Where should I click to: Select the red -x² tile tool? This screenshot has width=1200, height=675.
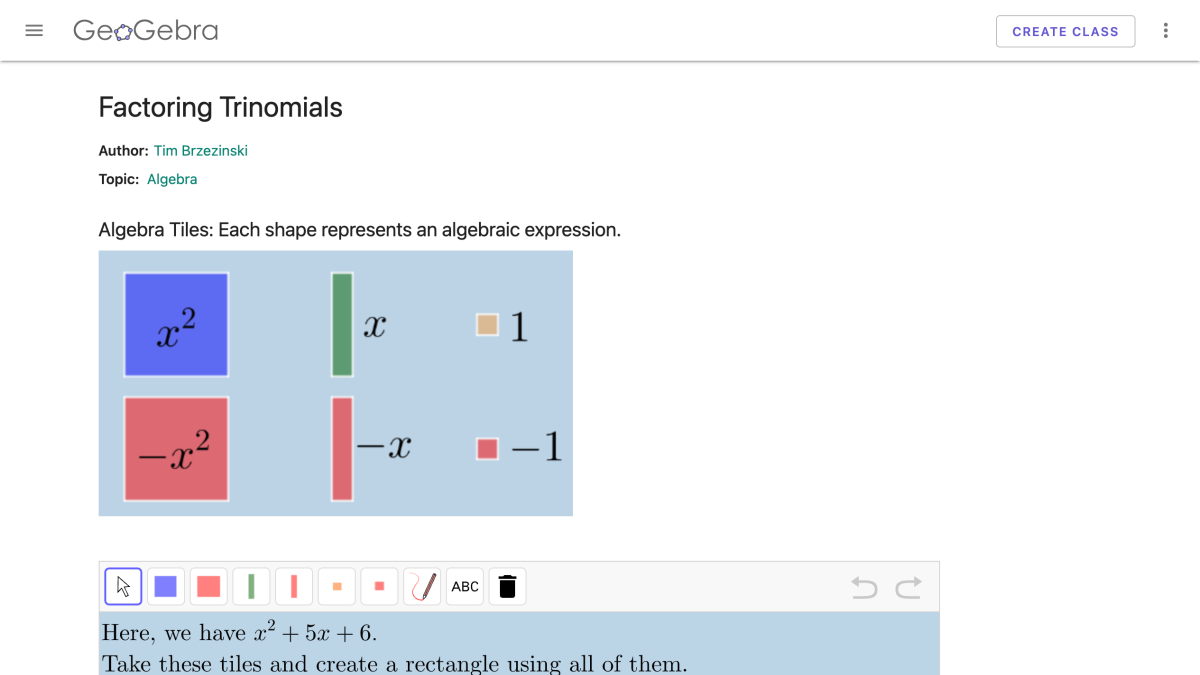[208, 586]
